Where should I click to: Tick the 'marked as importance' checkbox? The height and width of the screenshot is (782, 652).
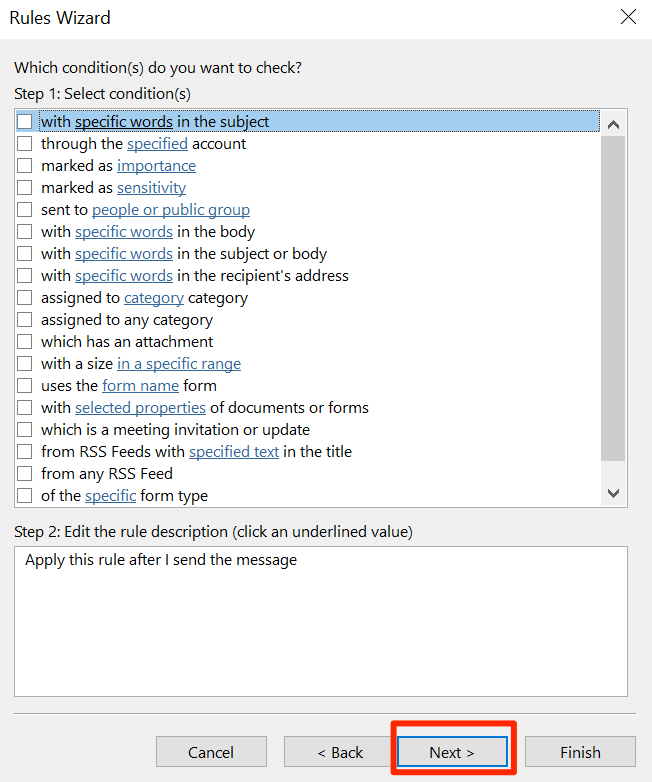24,166
